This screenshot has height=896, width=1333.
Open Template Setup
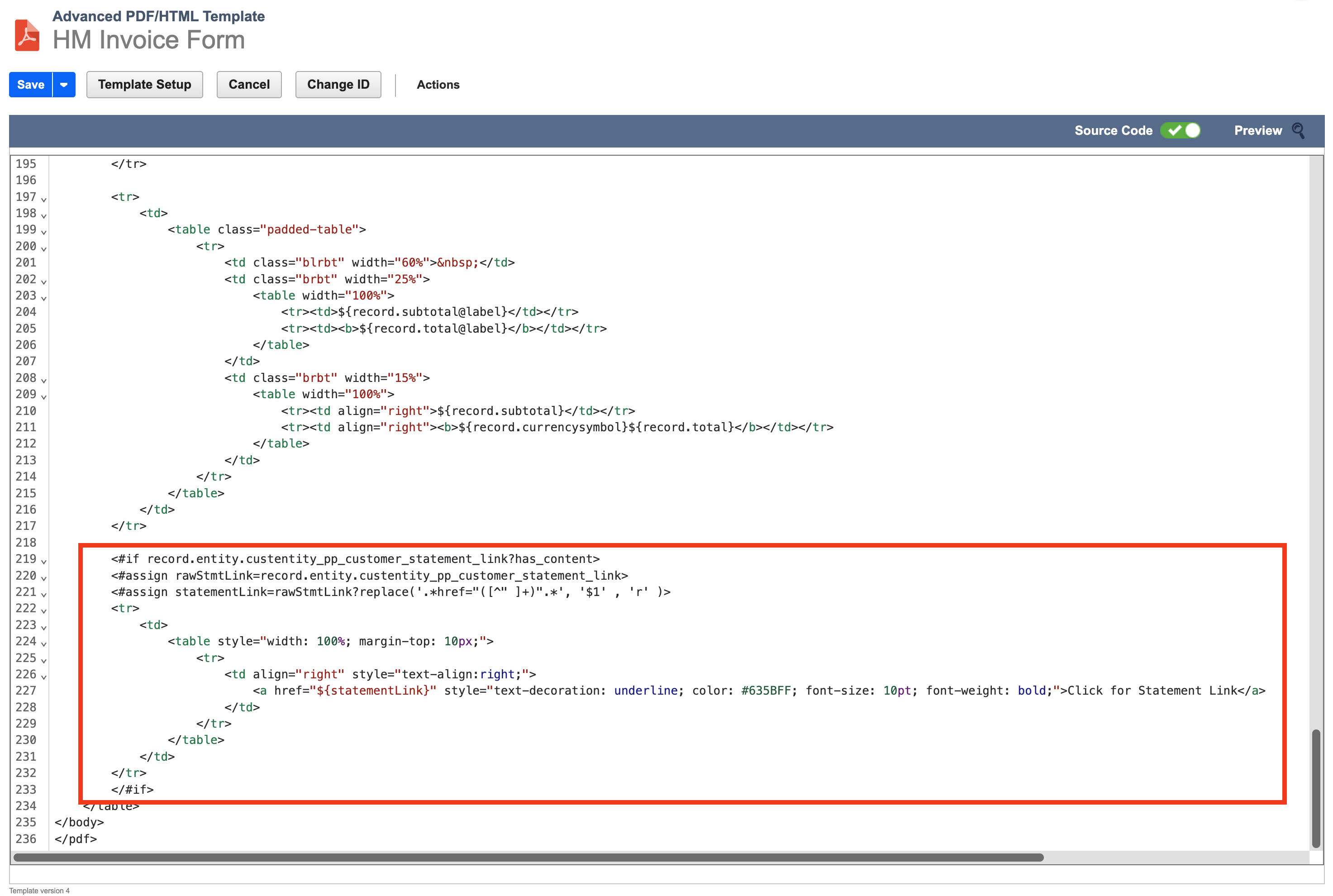click(144, 85)
